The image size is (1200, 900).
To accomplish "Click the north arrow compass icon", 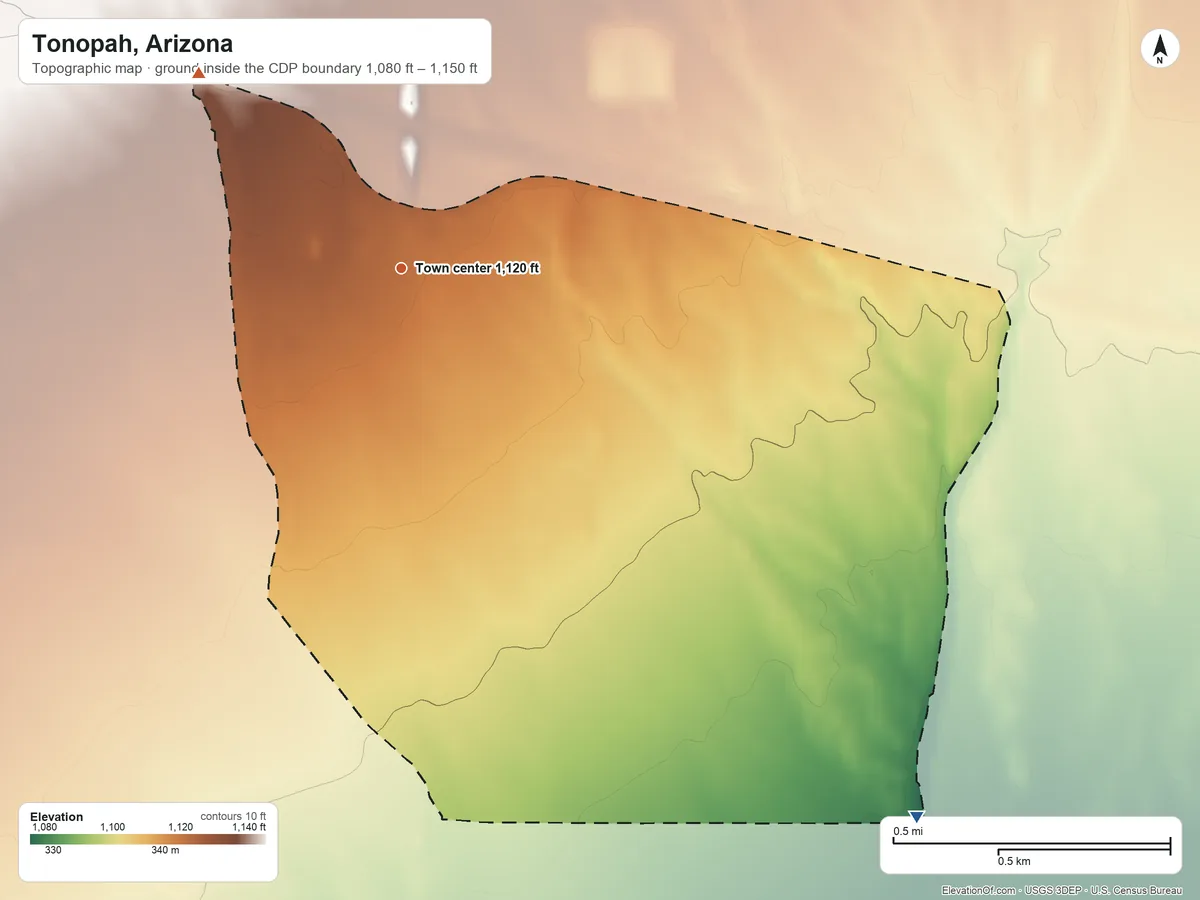I will [1159, 49].
